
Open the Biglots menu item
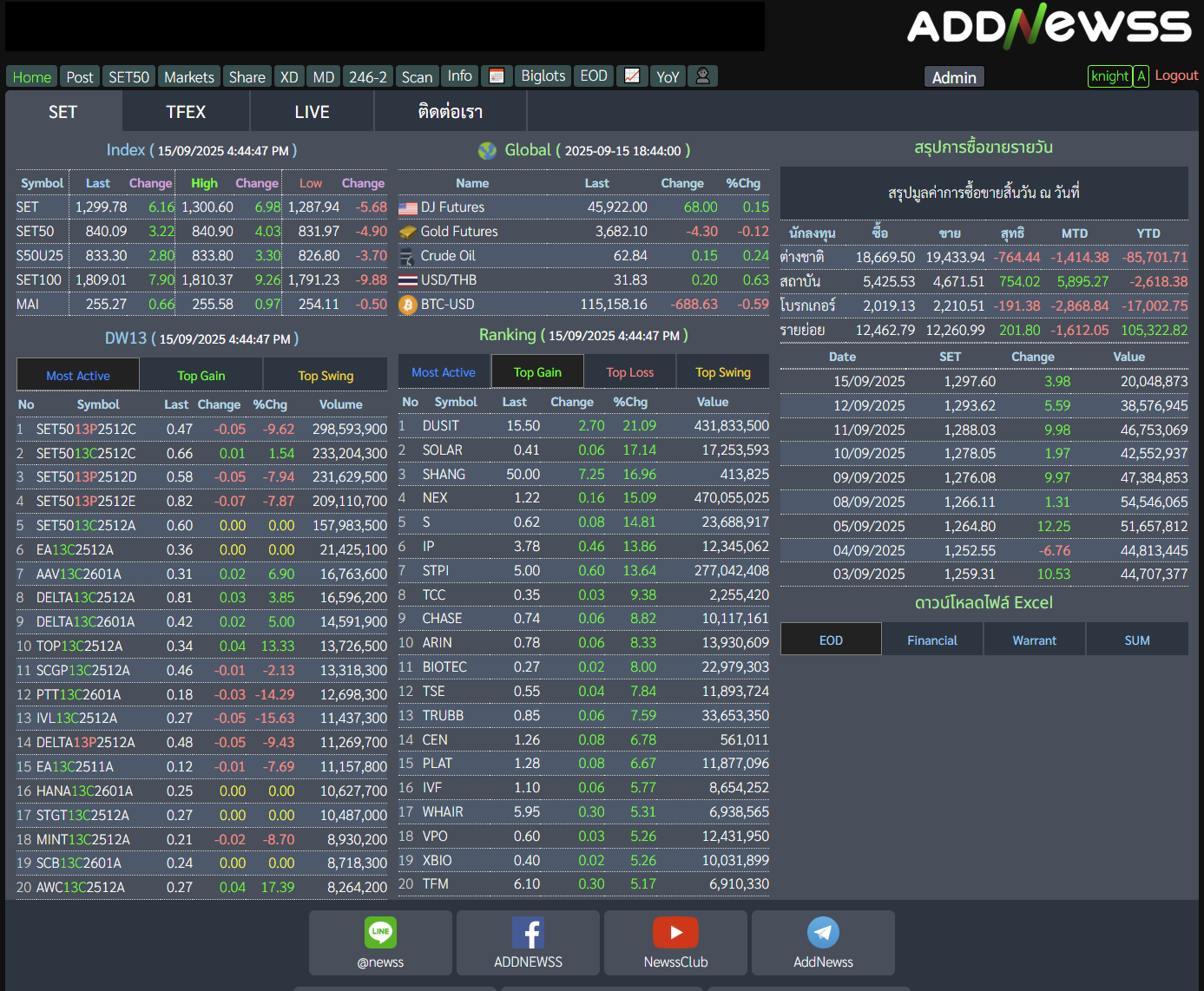543,76
